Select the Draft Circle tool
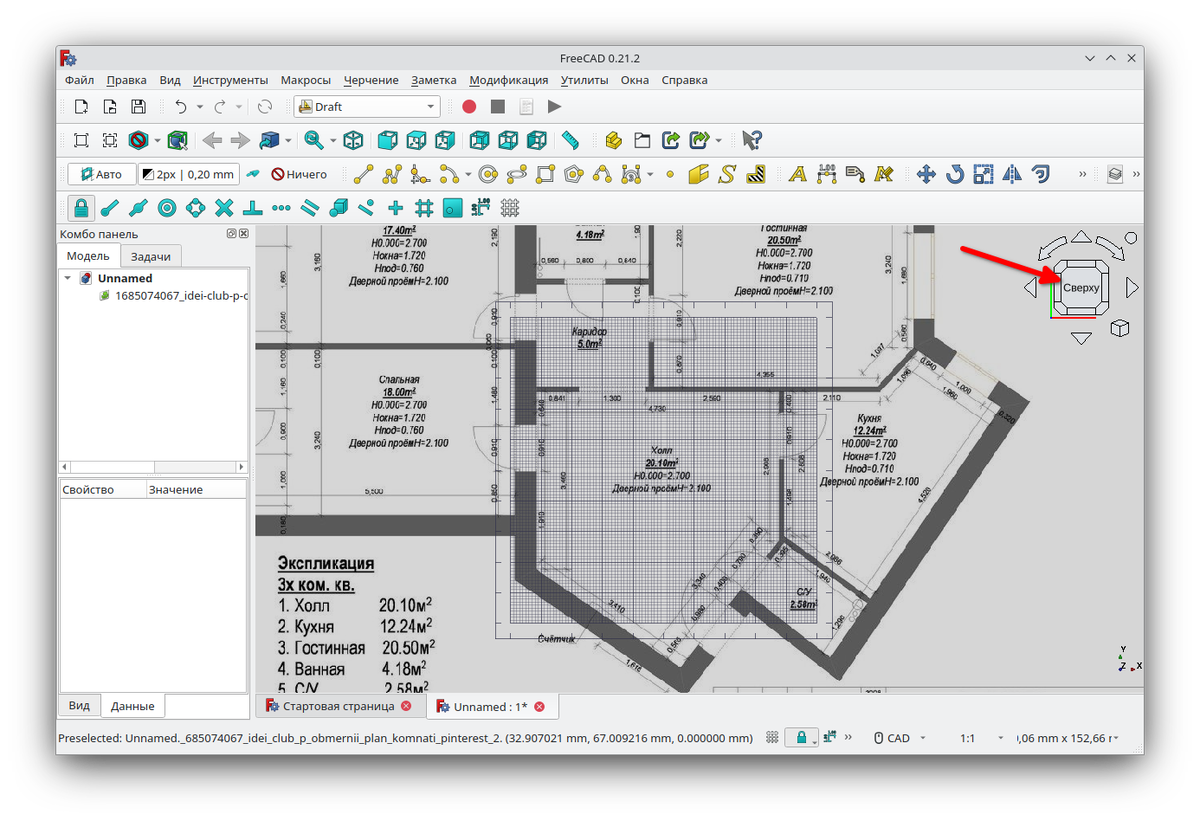1200x821 pixels. point(488,175)
